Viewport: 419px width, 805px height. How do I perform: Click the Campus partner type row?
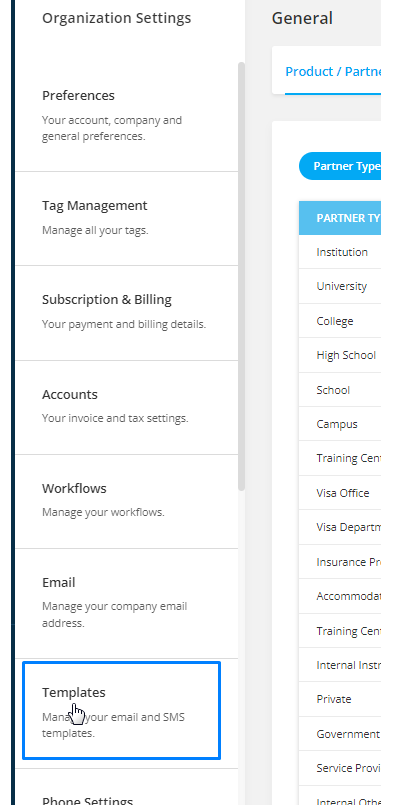(x=340, y=424)
